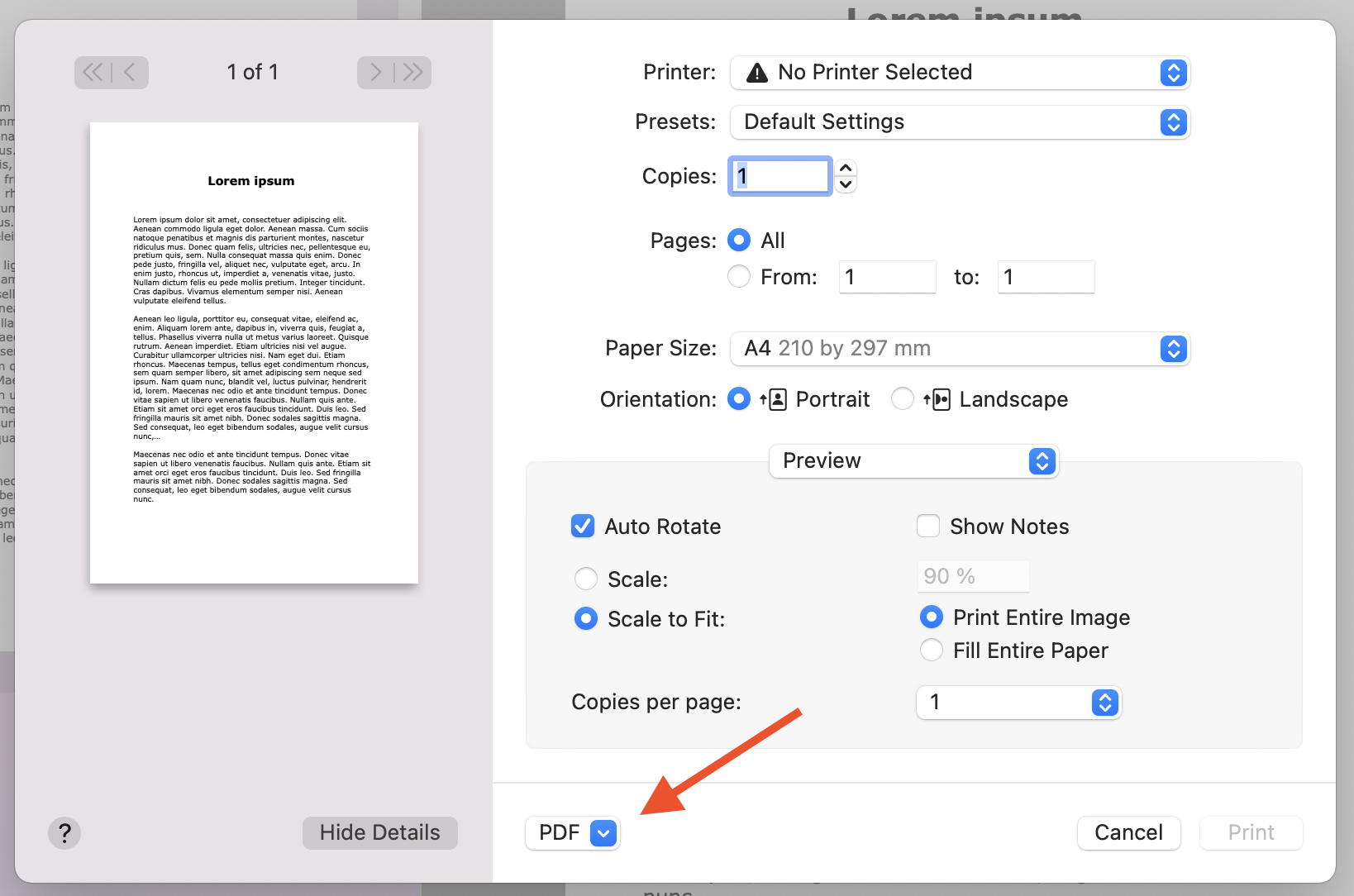The width and height of the screenshot is (1354, 896).
Task: Click the Copies increment stepper arrow
Action: pos(845,168)
